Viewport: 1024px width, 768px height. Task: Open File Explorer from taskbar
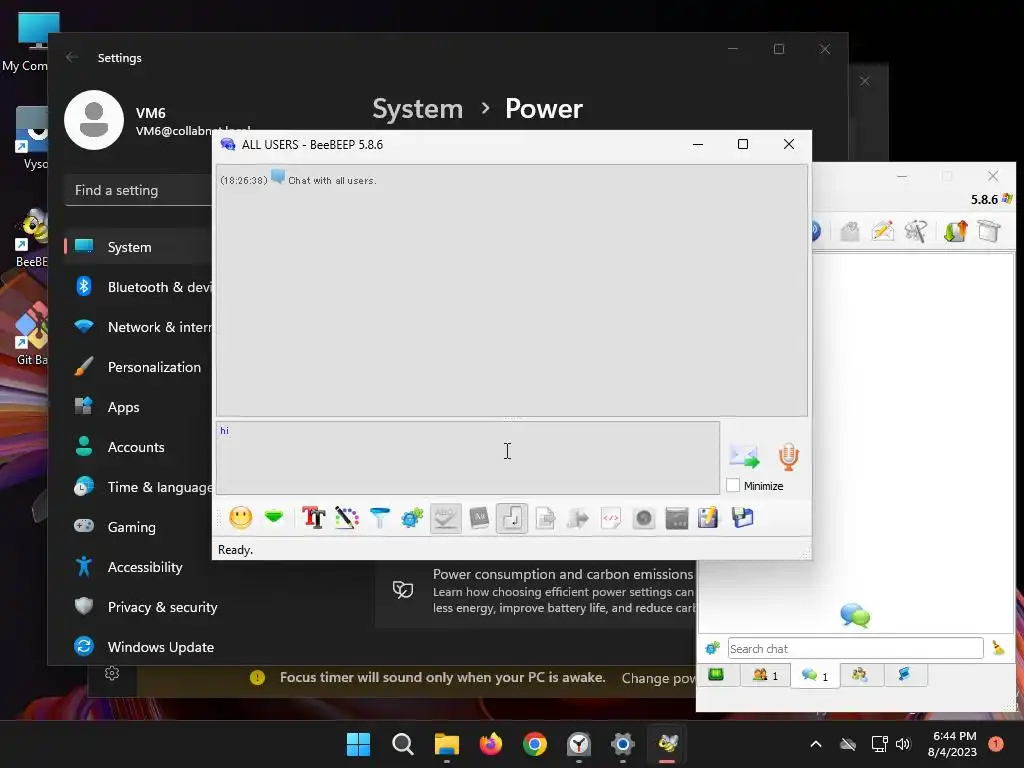(447, 744)
